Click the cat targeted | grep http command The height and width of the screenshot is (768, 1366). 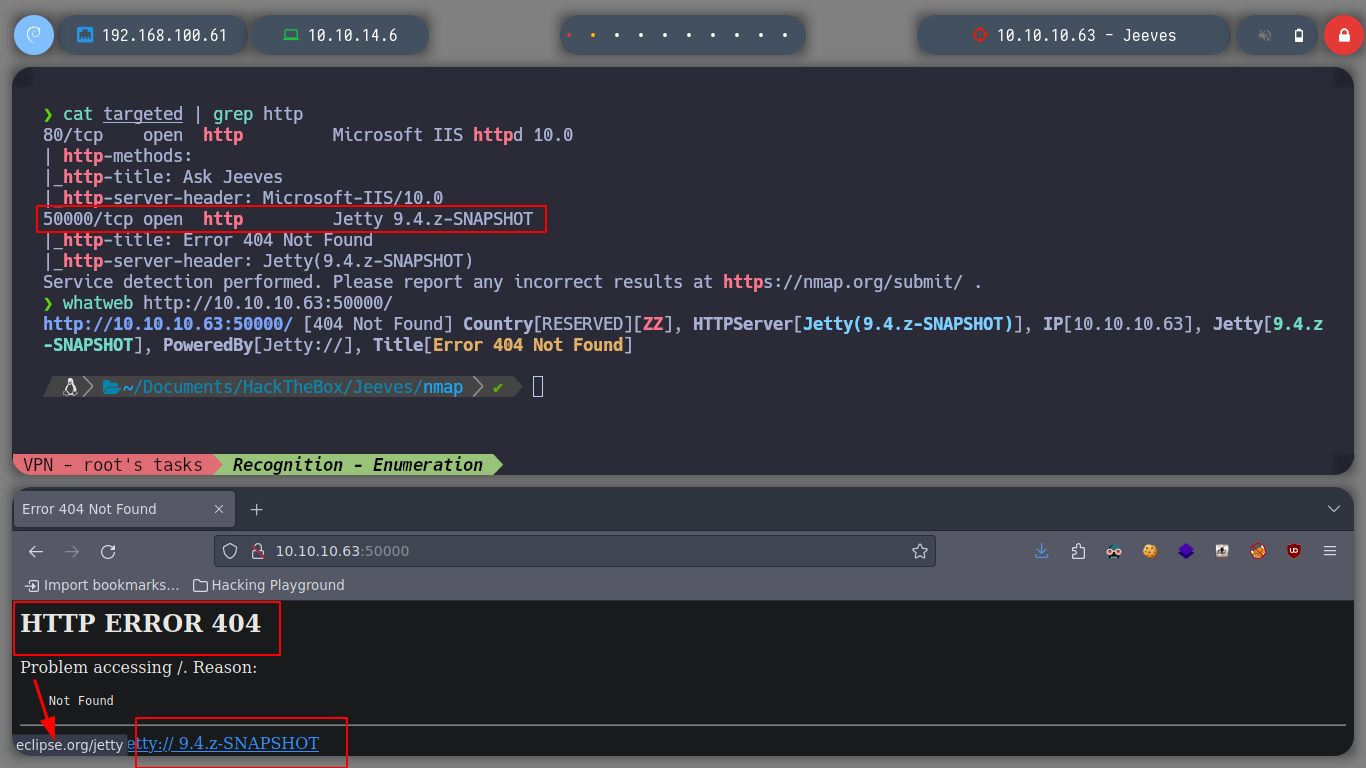coord(173,114)
